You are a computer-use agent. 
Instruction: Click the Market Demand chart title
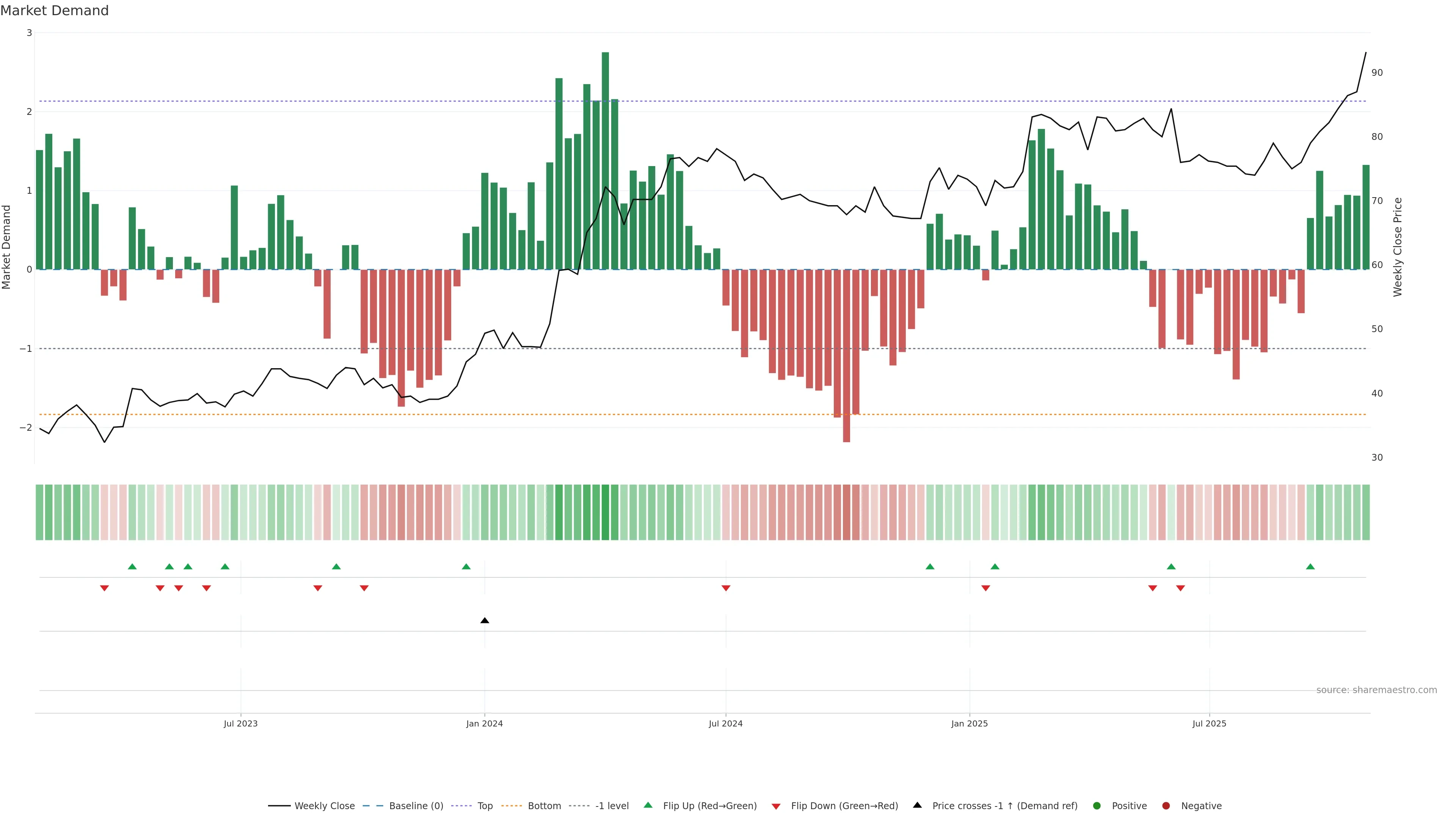(x=54, y=10)
